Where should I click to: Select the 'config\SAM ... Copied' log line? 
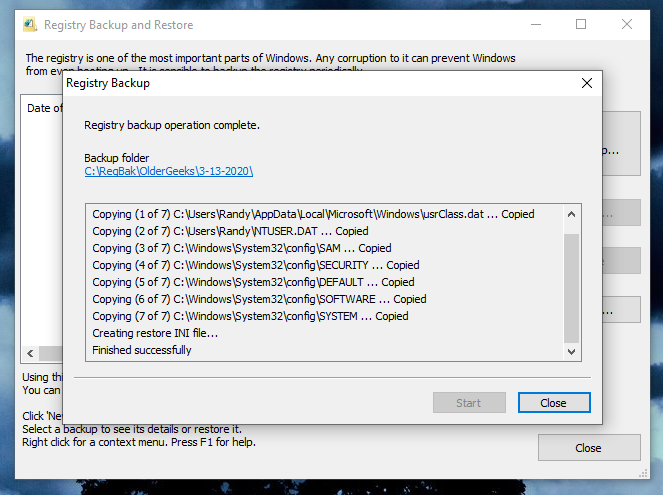click(242, 248)
